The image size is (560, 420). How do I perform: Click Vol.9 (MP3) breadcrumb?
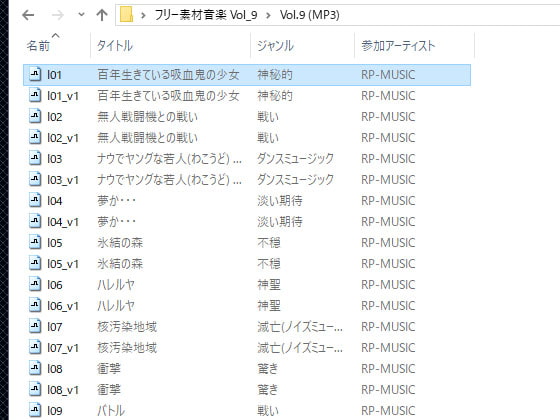click(x=309, y=15)
